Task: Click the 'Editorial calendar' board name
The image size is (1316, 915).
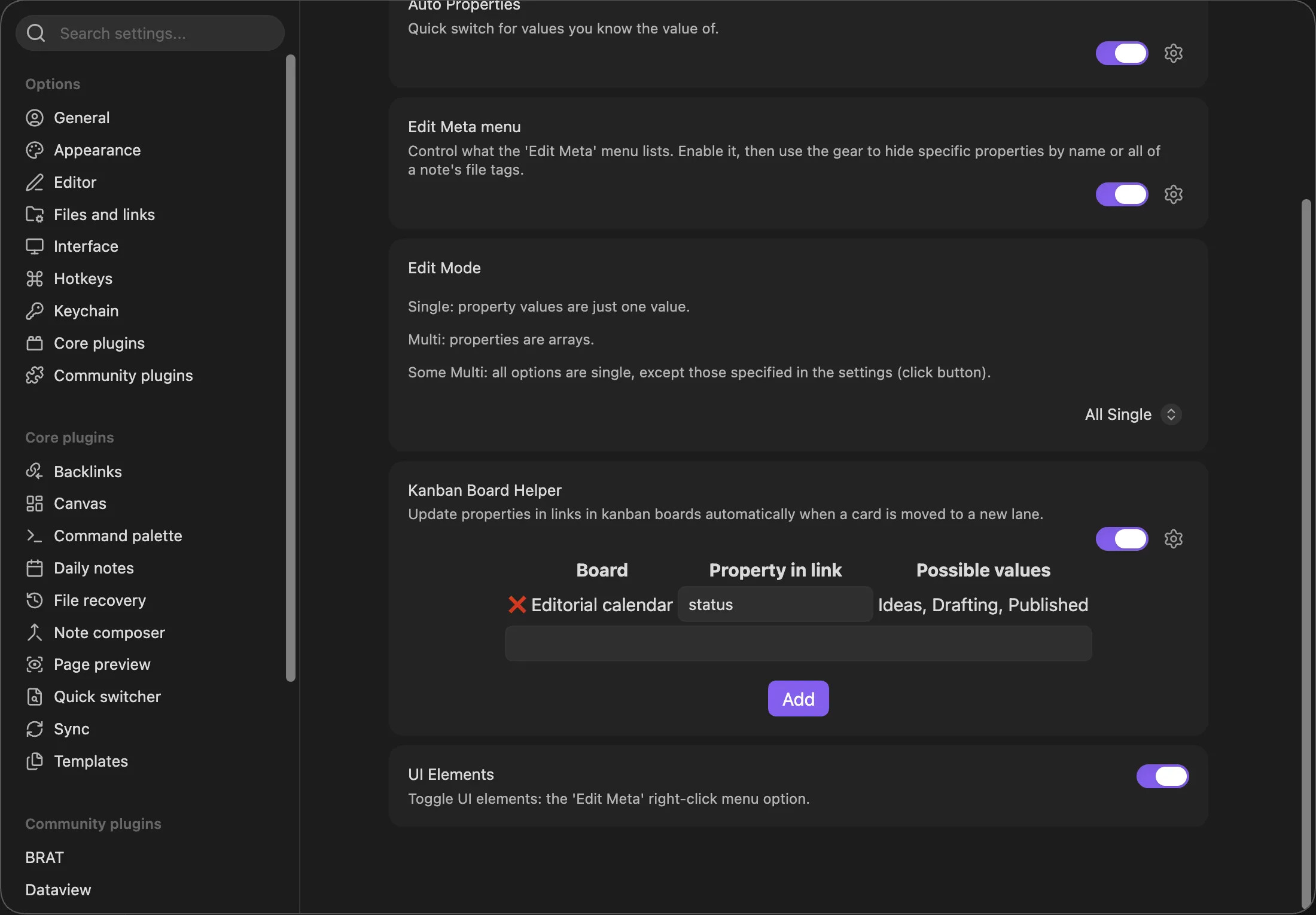Action: pos(602,605)
